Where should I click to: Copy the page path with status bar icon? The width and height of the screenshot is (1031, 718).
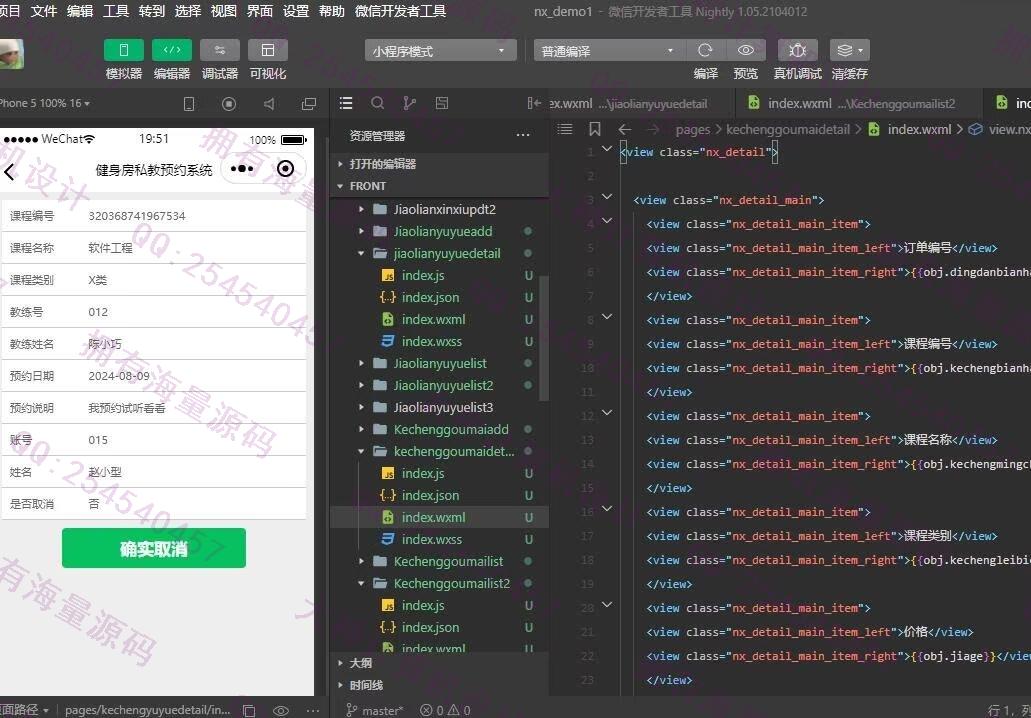249,710
